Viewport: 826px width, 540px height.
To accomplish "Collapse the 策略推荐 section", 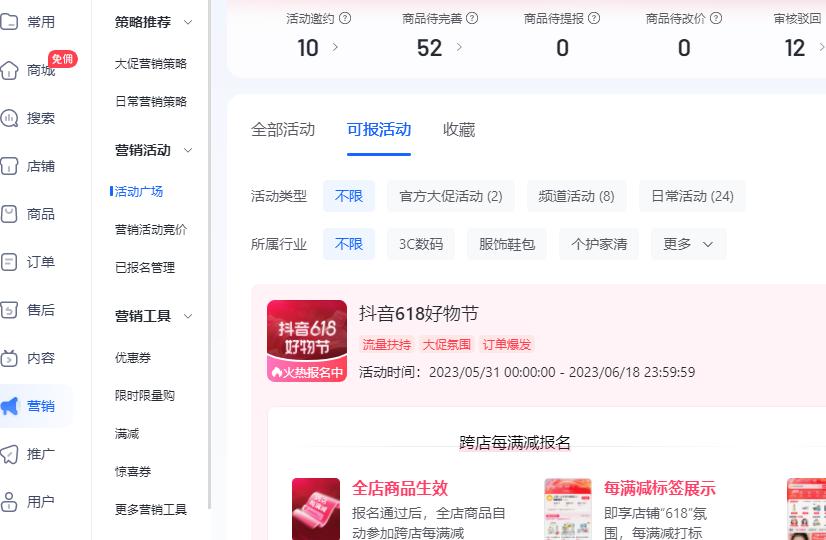I will [x=188, y=22].
